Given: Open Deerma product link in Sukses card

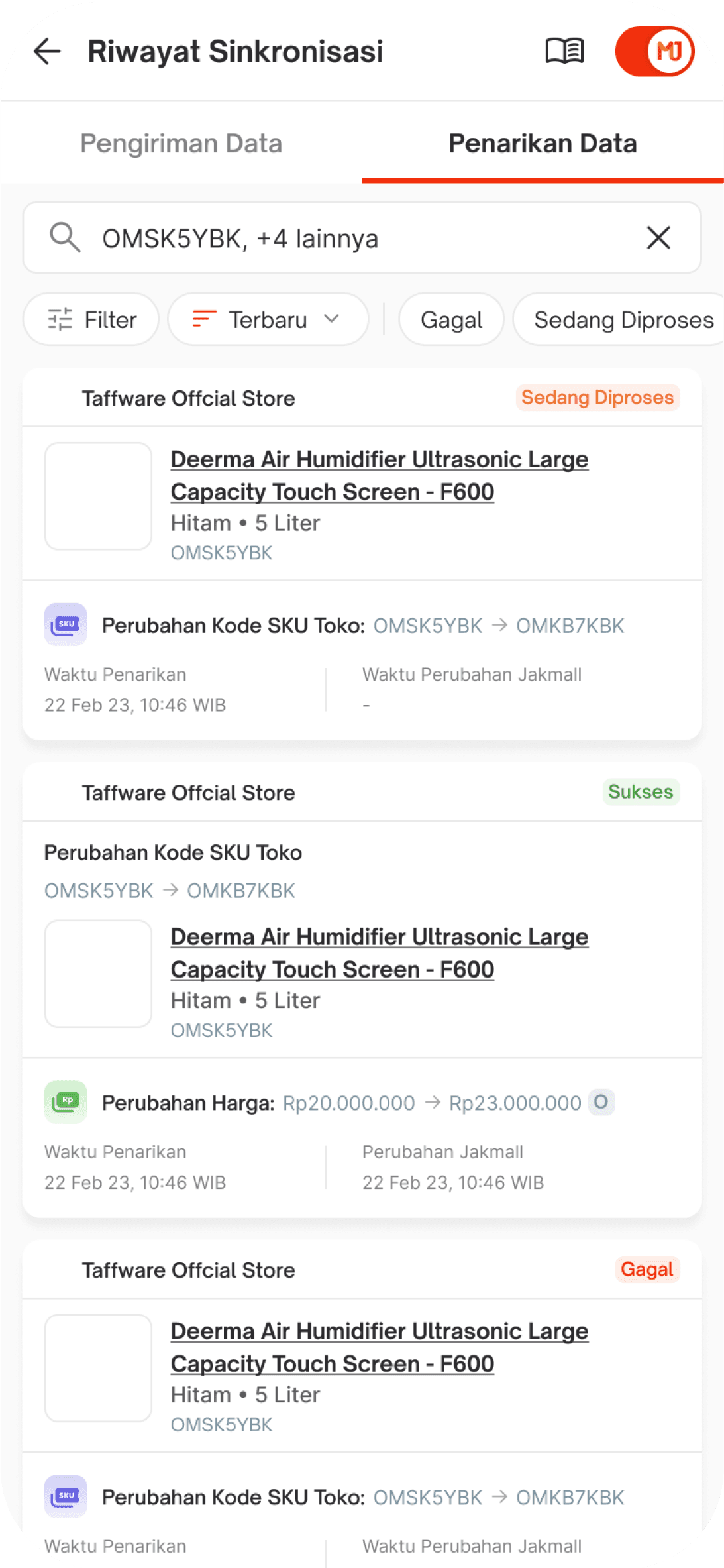Looking at the screenshot, I should pos(379,953).
